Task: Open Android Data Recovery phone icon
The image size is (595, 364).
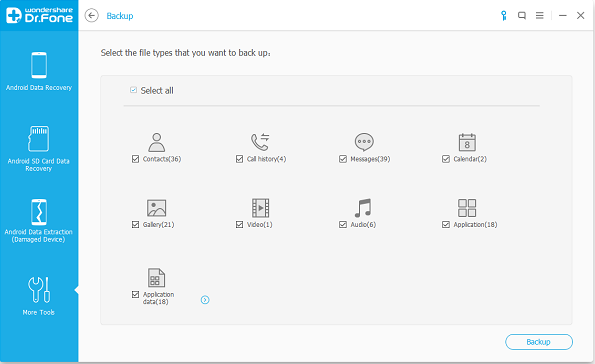Action: click(39, 65)
